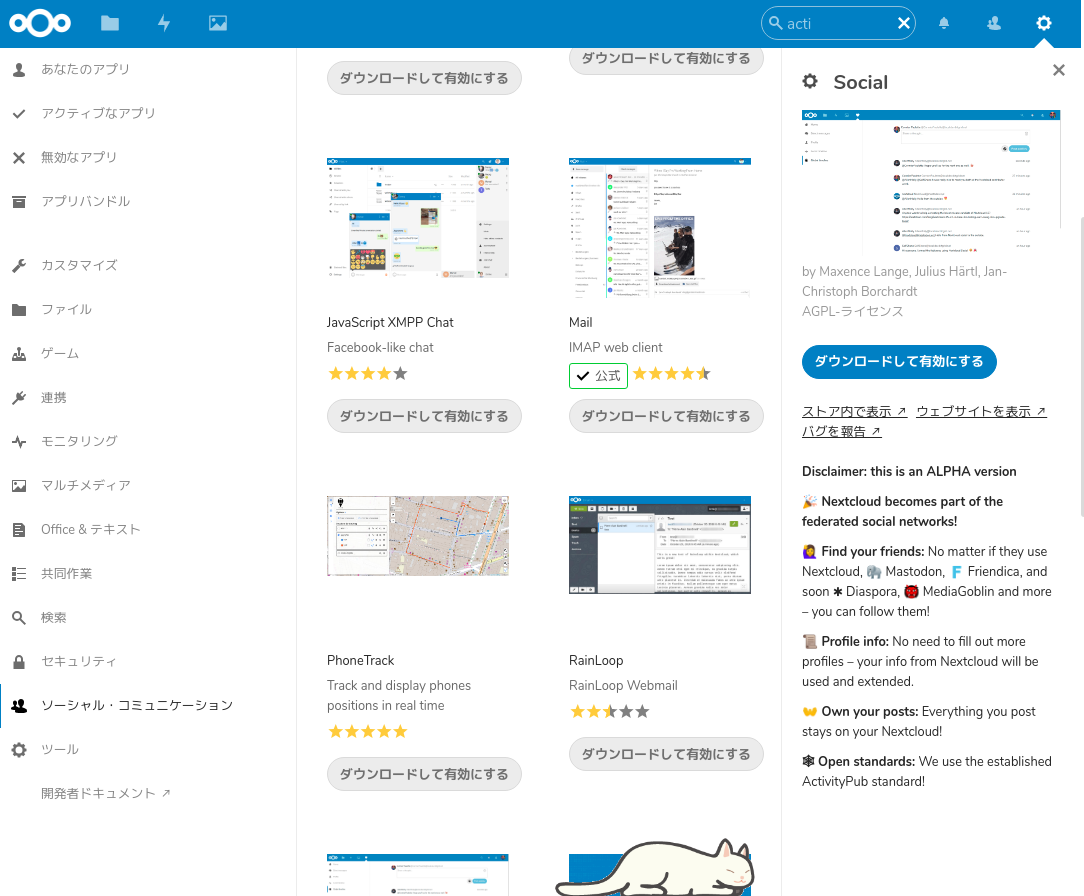Click the lock icon beside セキュリティ
Screen dimensions: 1084x896
[19, 662]
